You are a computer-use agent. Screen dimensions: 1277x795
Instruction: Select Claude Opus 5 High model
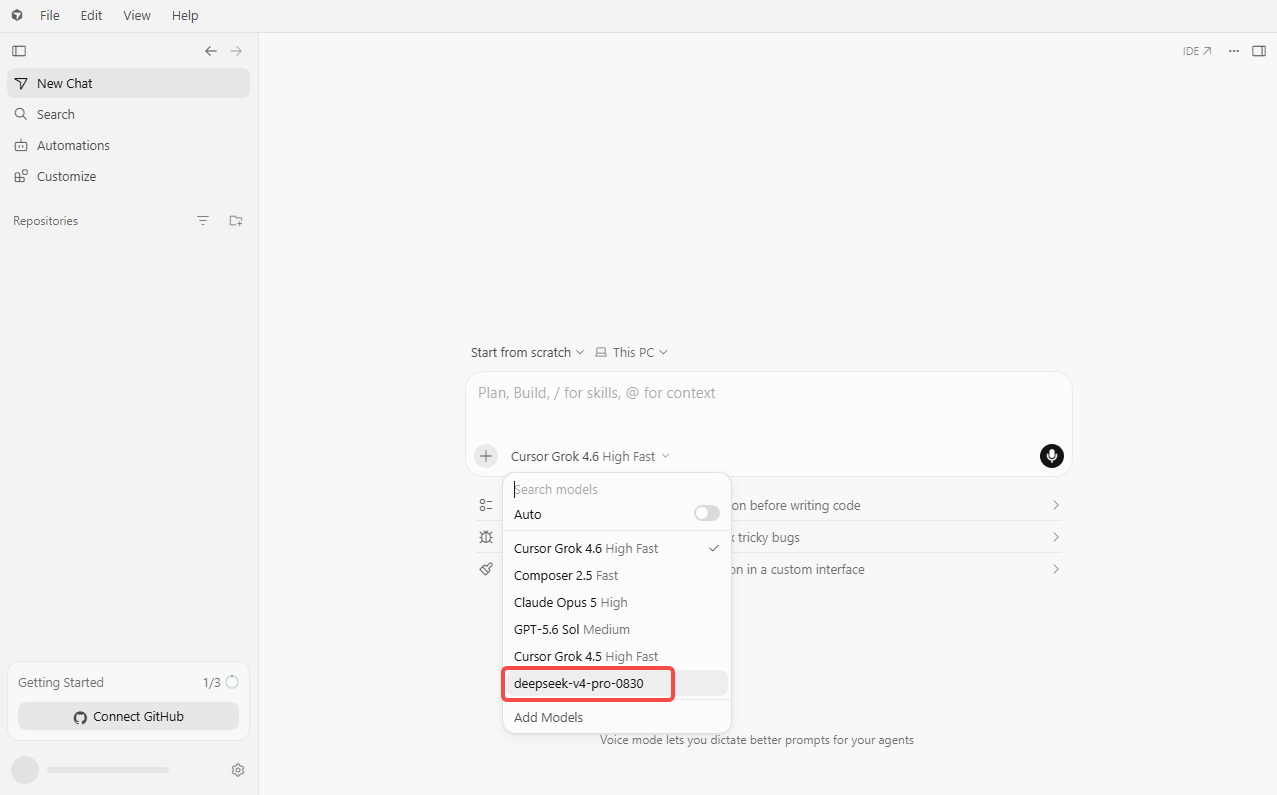[x=617, y=602]
